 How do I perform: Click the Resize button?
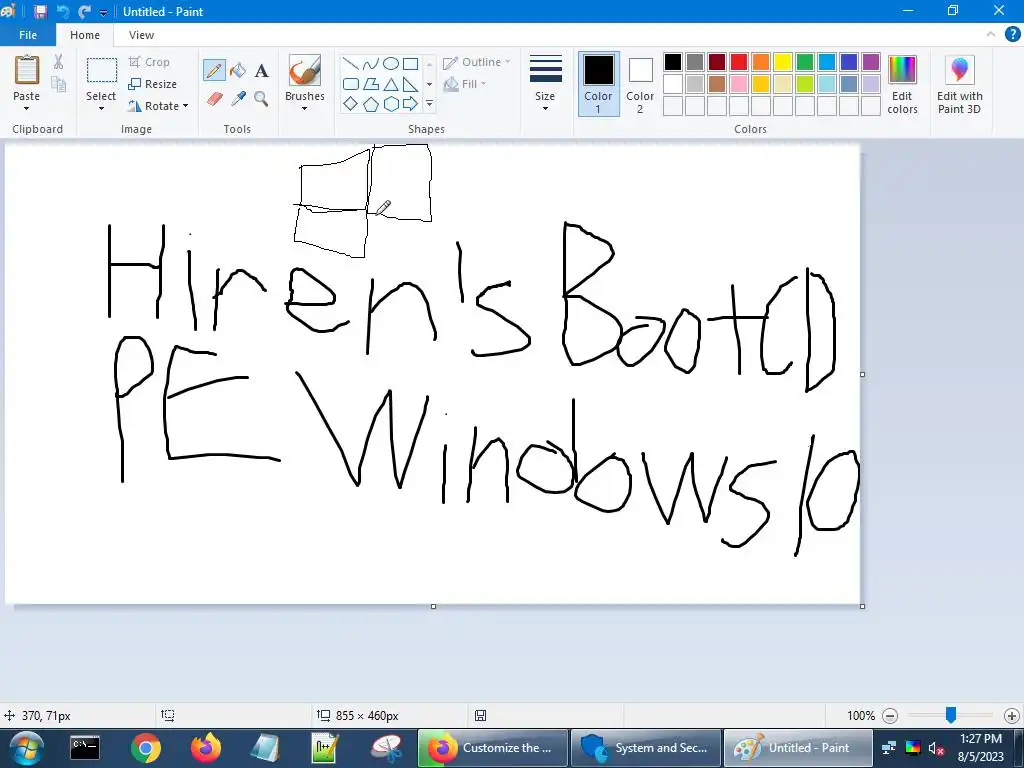pos(152,84)
